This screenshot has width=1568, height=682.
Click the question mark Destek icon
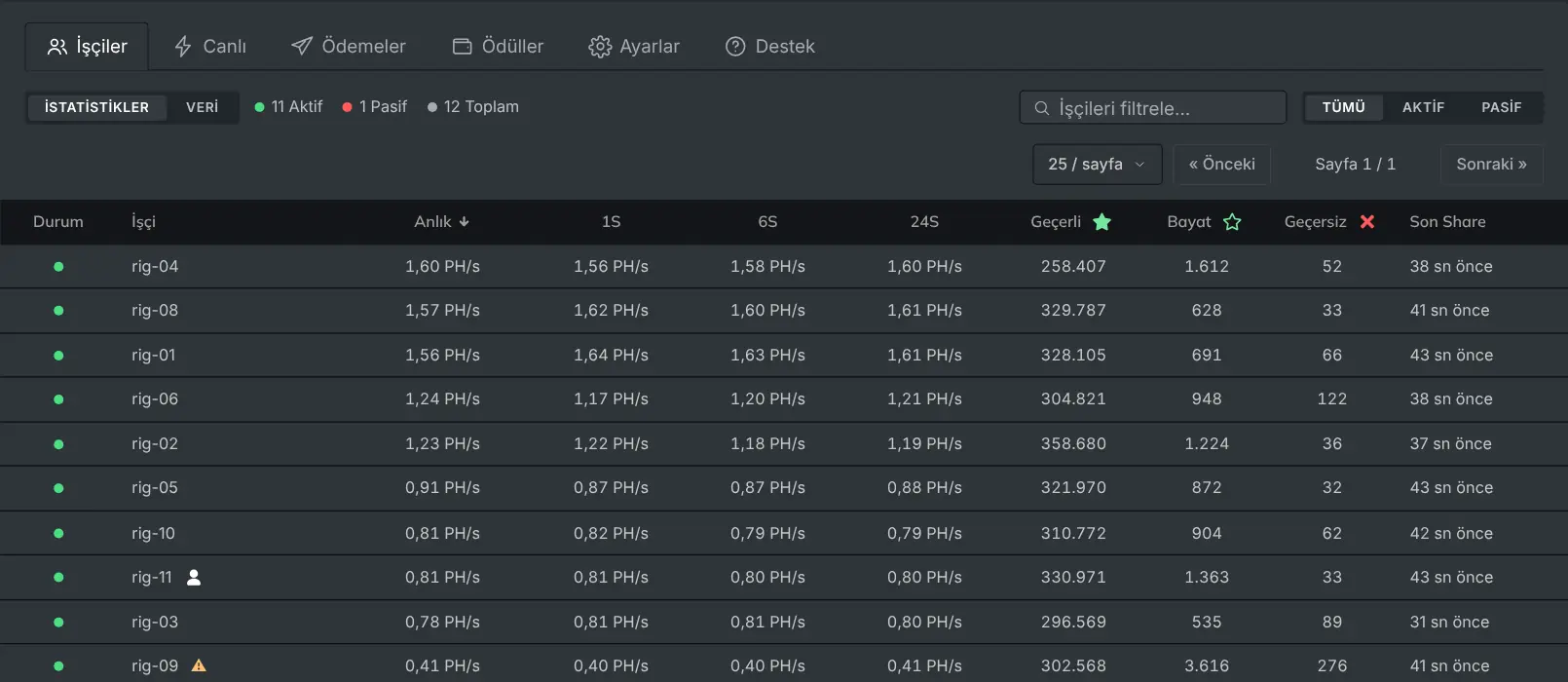pyautogui.click(x=735, y=46)
